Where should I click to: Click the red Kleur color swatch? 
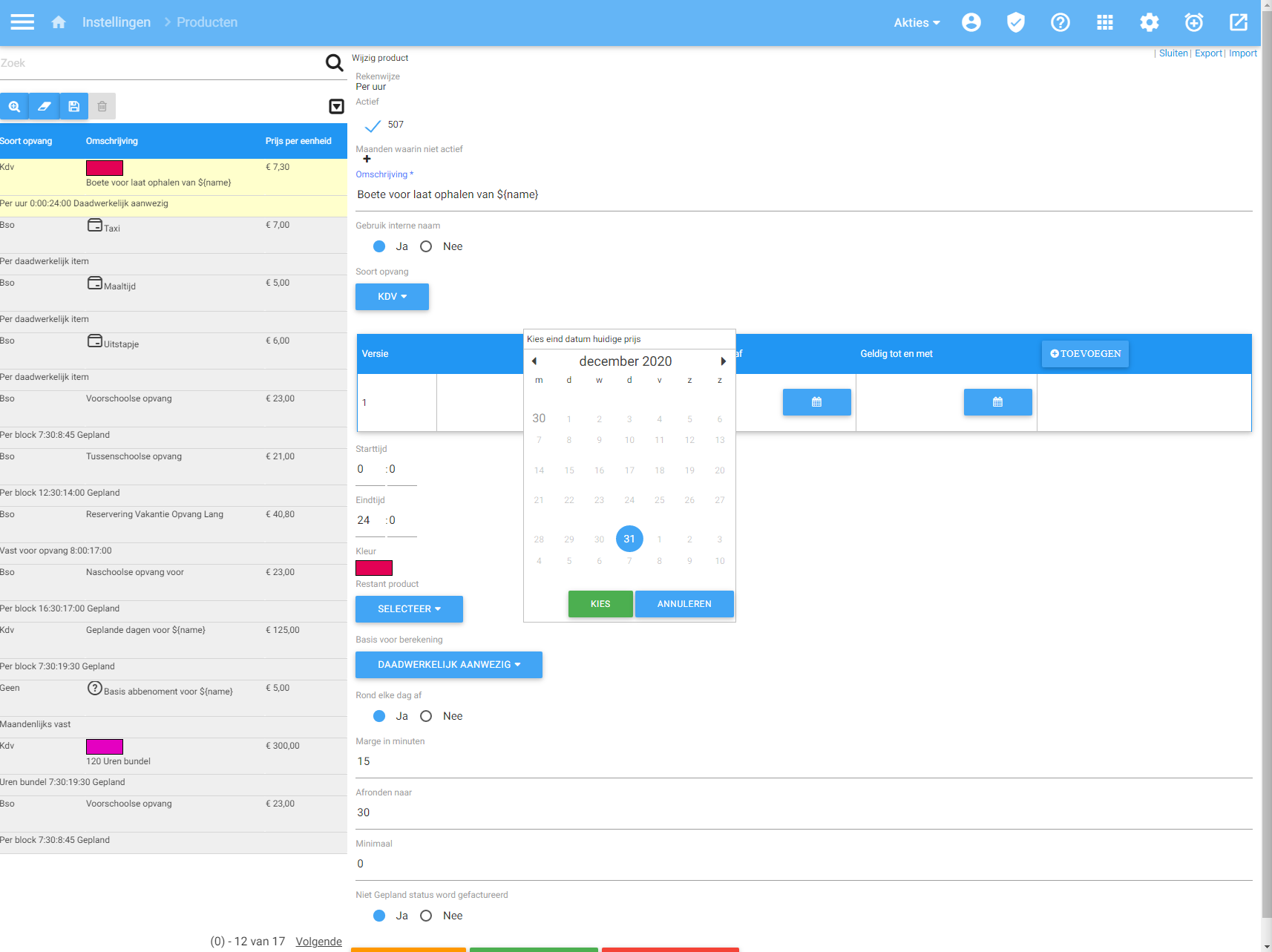[374, 568]
